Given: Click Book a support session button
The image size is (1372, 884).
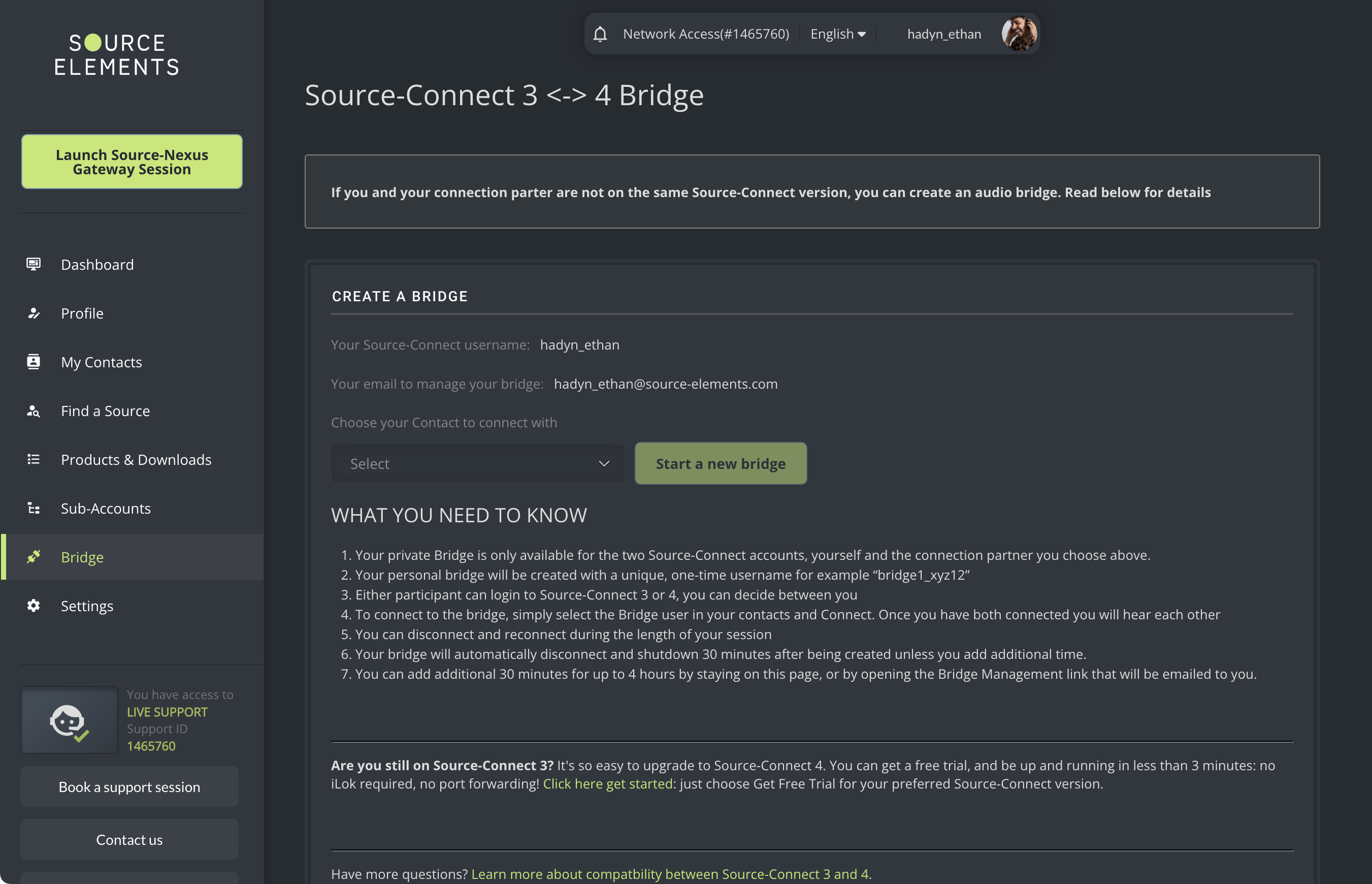Looking at the screenshot, I should tap(129, 787).
